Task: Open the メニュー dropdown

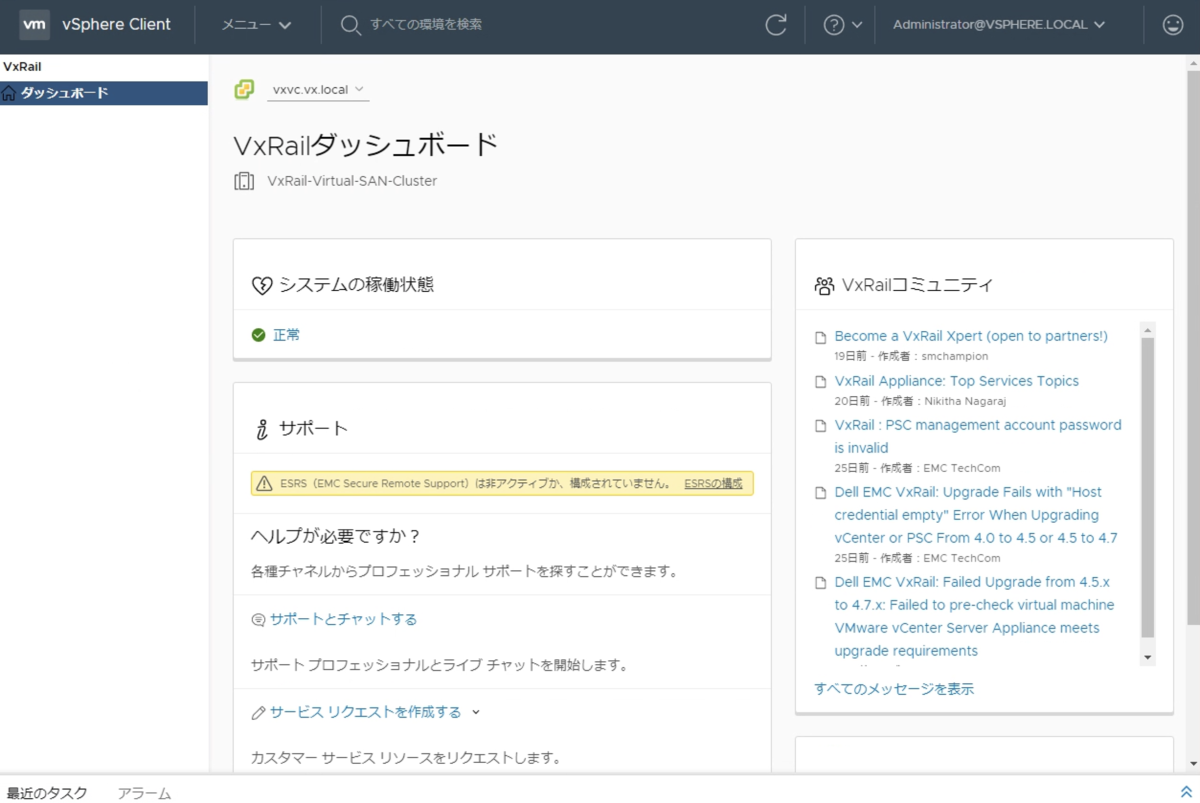Action: 256,25
